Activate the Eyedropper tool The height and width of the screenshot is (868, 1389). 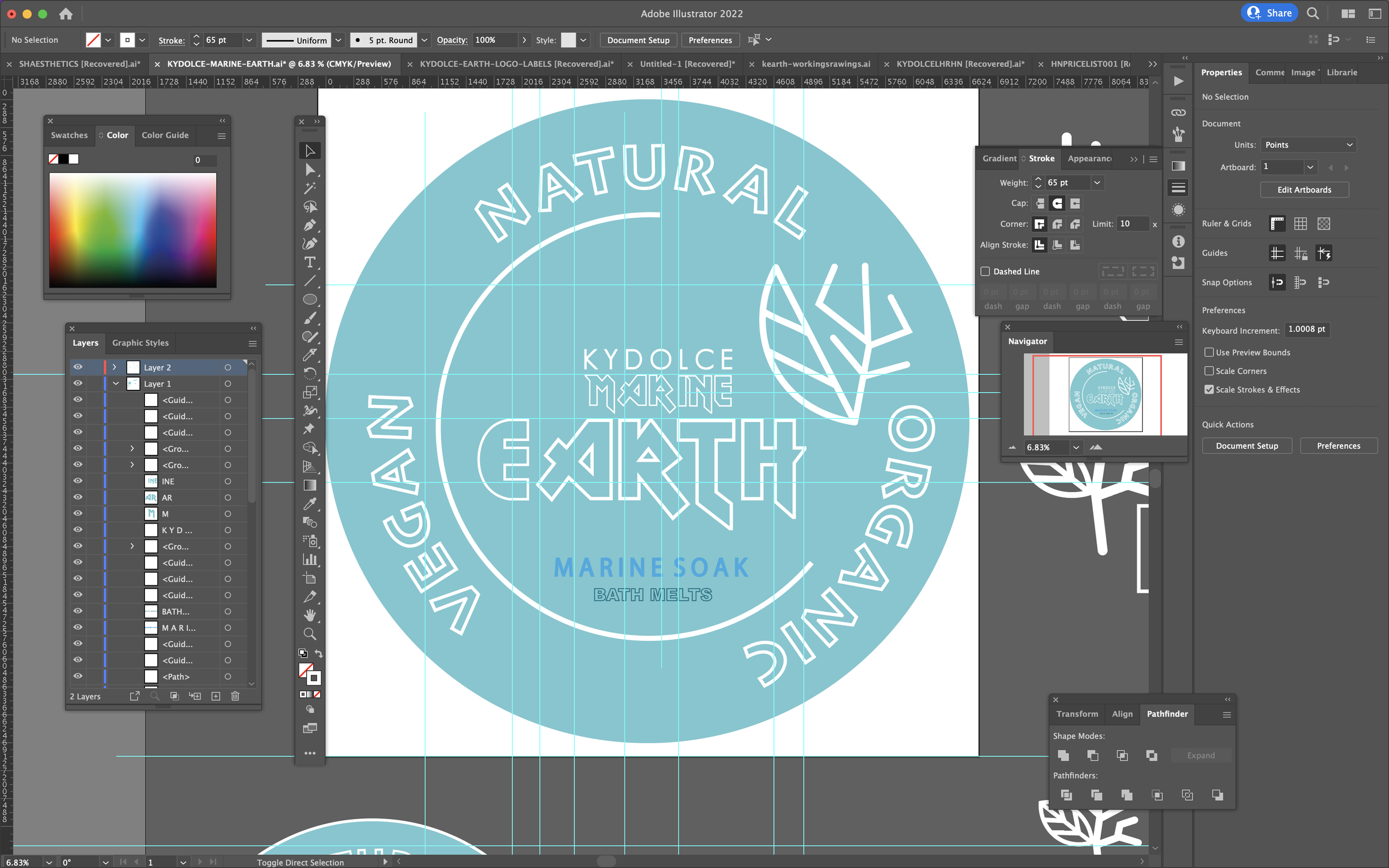310,504
